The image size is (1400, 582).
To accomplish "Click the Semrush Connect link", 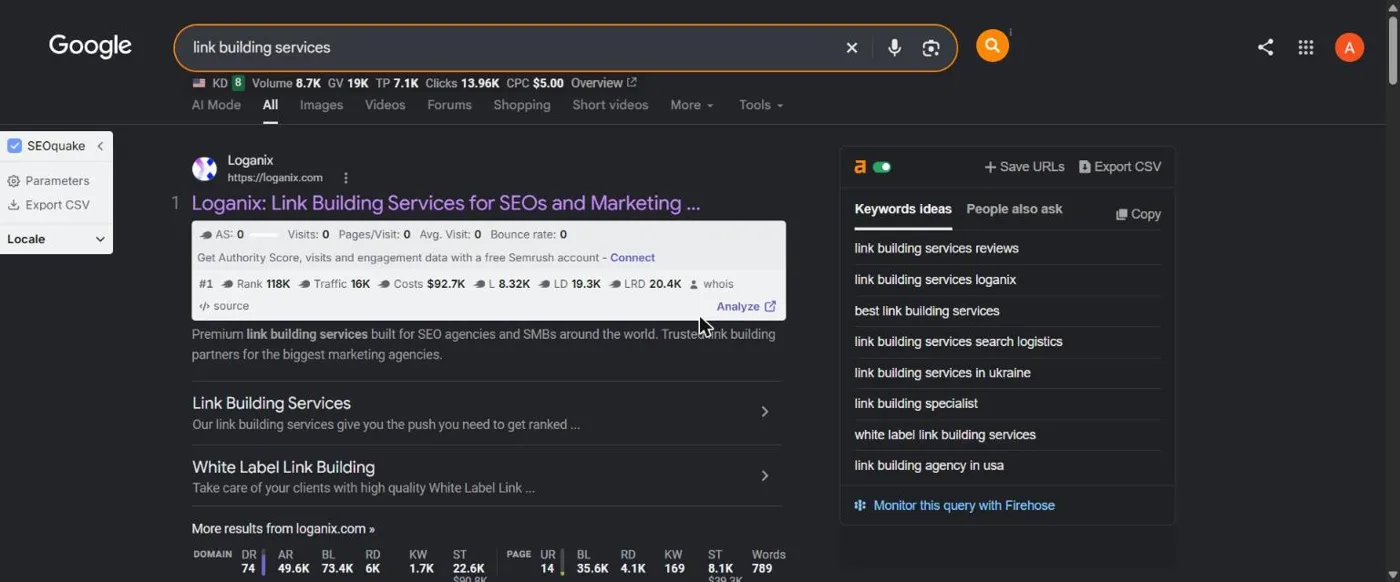I will (x=632, y=258).
